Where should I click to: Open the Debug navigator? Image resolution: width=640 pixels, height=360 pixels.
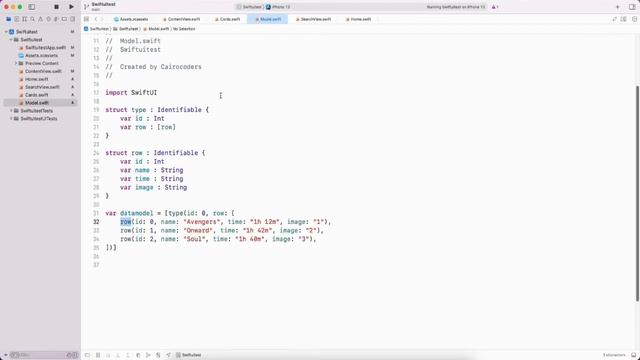coord(56,19)
